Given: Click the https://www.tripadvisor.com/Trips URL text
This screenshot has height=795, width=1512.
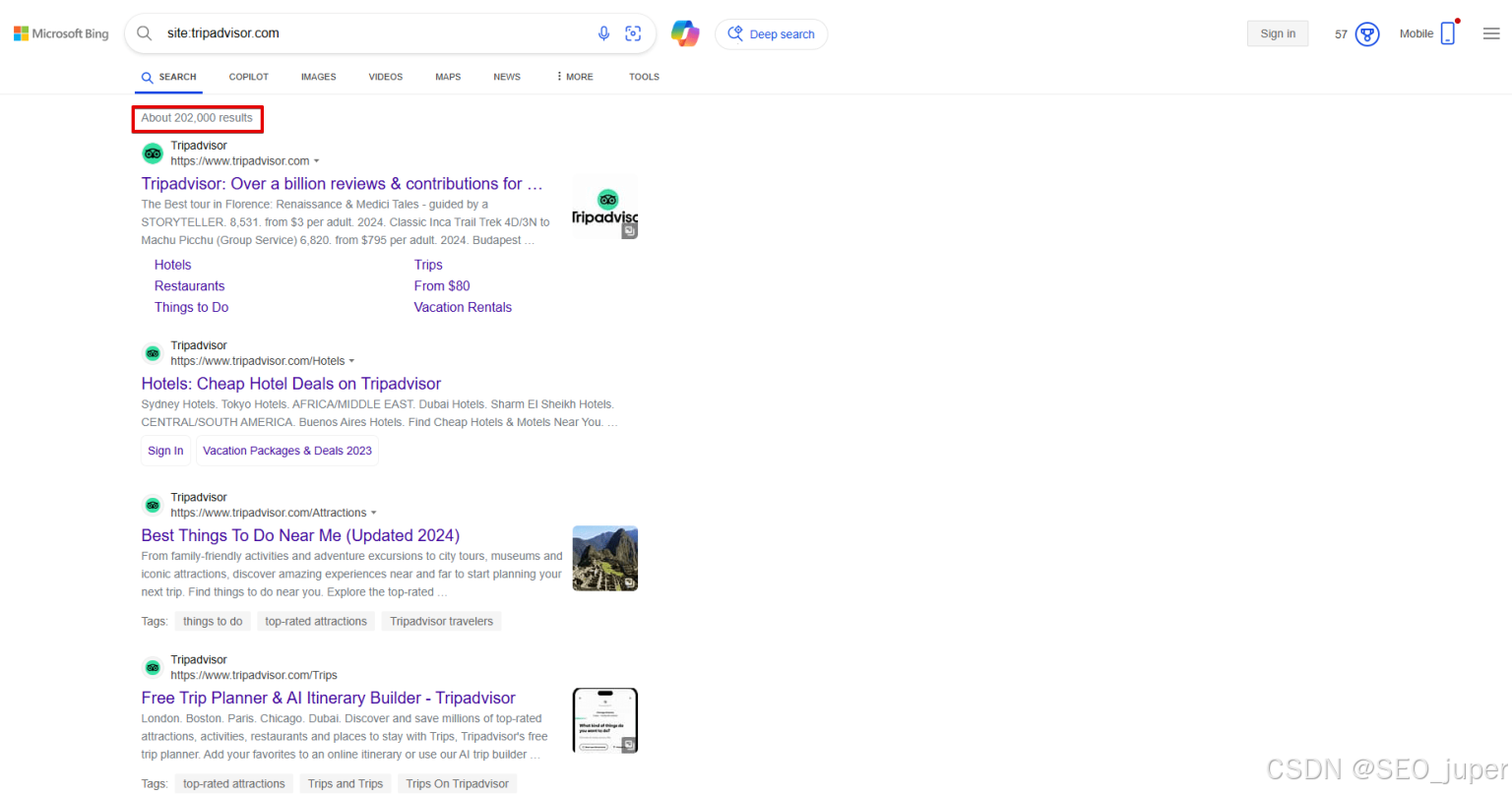Looking at the screenshot, I should [254, 675].
